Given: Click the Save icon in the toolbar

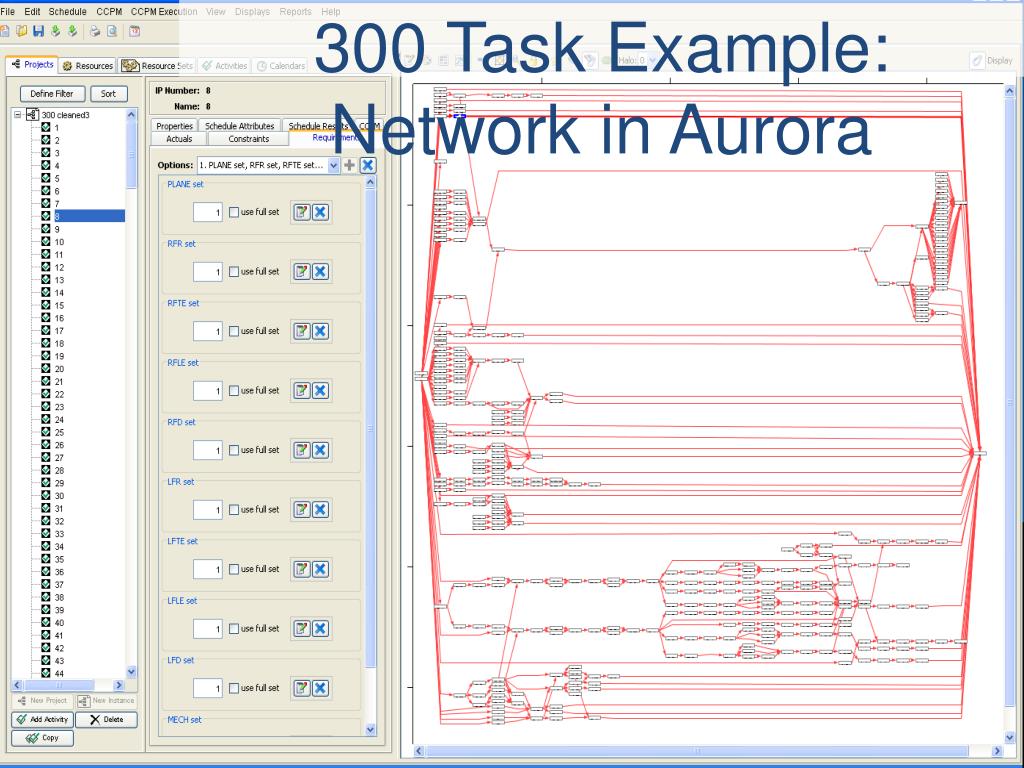Looking at the screenshot, I should pyautogui.click(x=38, y=31).
